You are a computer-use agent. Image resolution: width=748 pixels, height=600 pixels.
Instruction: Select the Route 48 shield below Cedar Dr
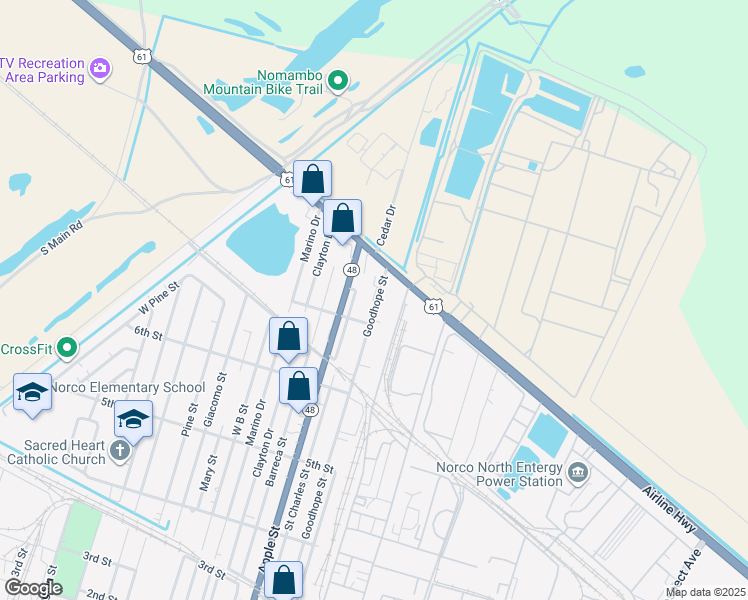(351, 270)
